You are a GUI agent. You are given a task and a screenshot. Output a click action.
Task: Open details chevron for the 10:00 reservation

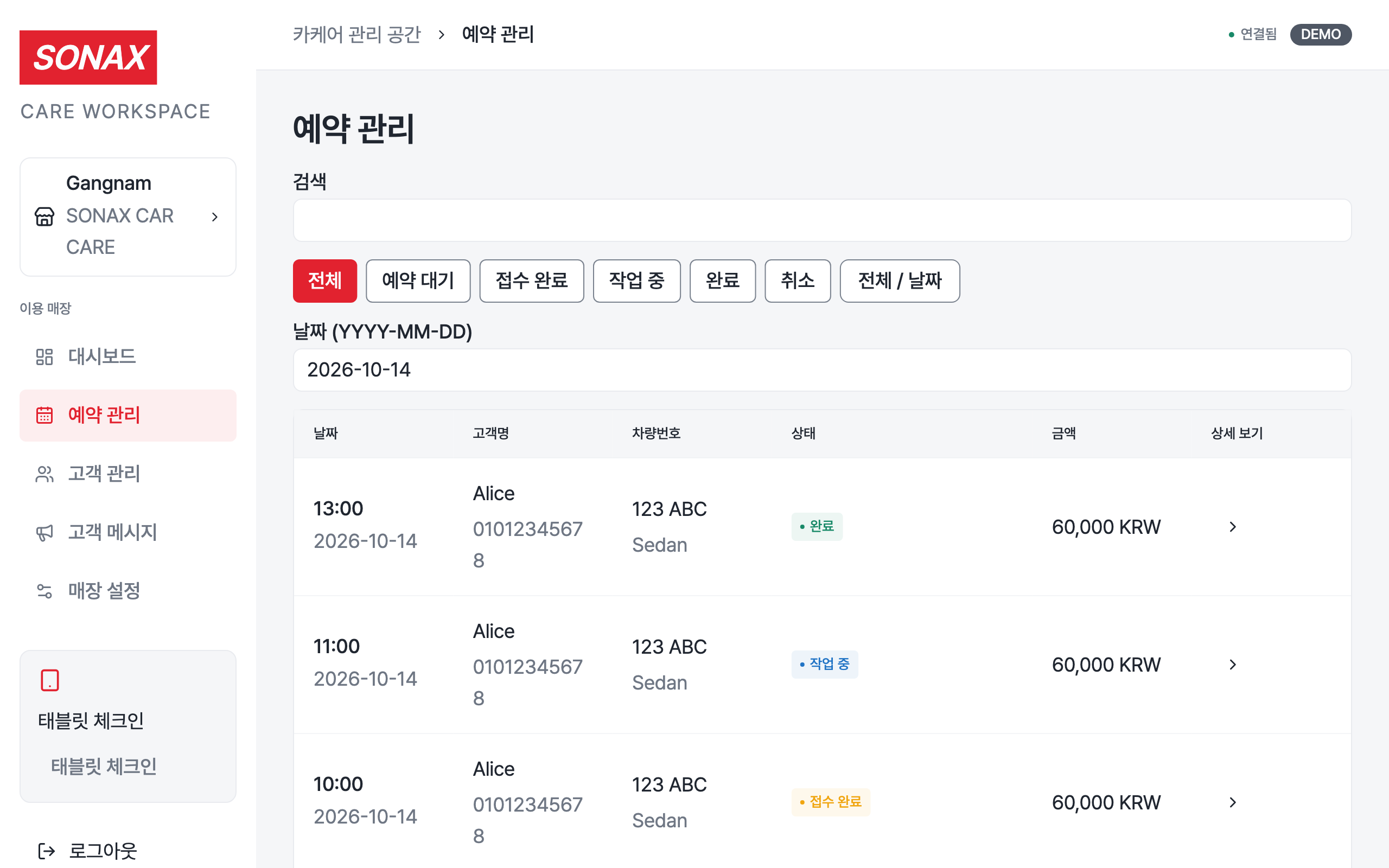[1232, 802]
